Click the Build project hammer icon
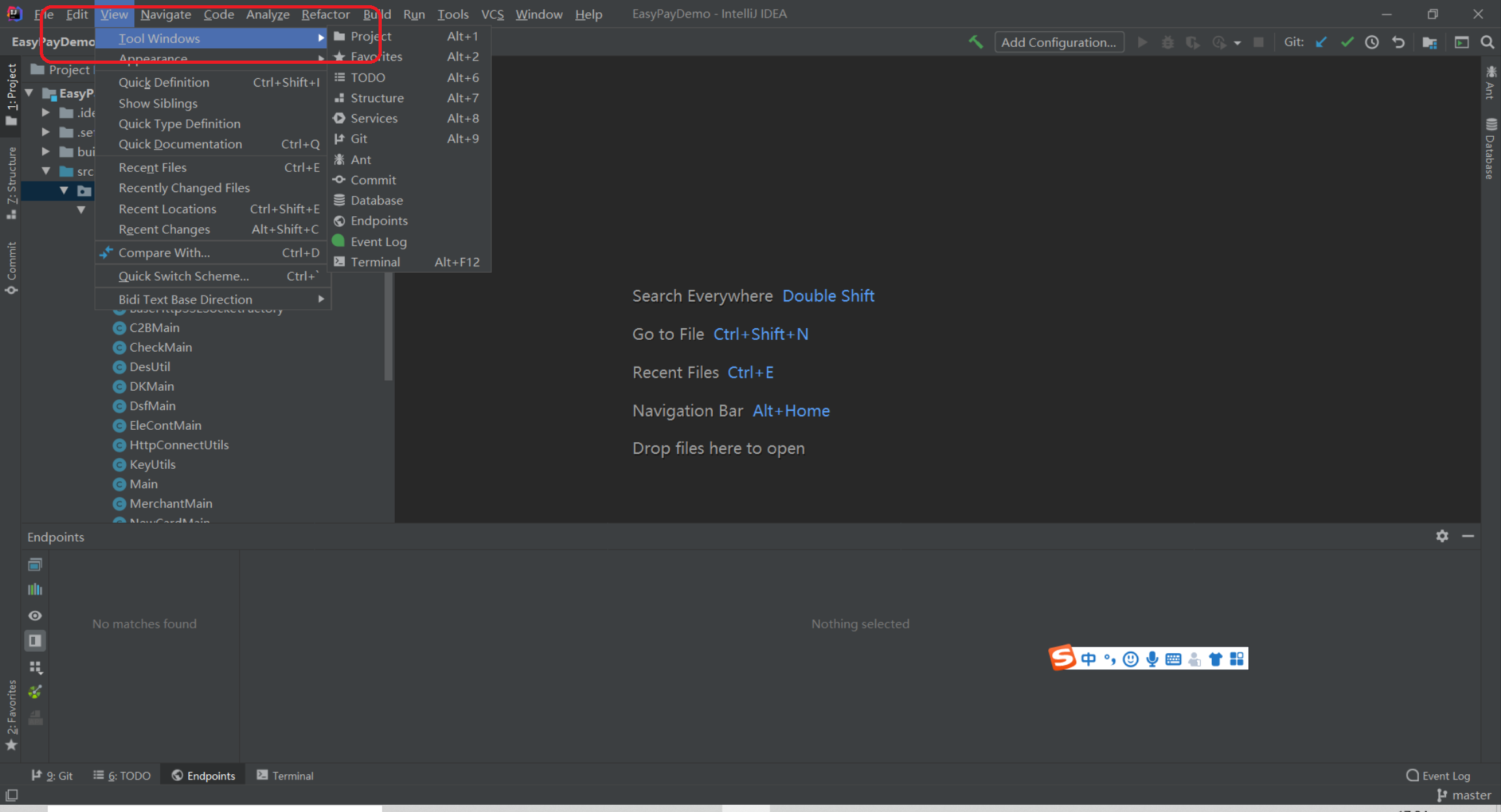This screenshot has width=1501, height=812. tap(975, 42)
